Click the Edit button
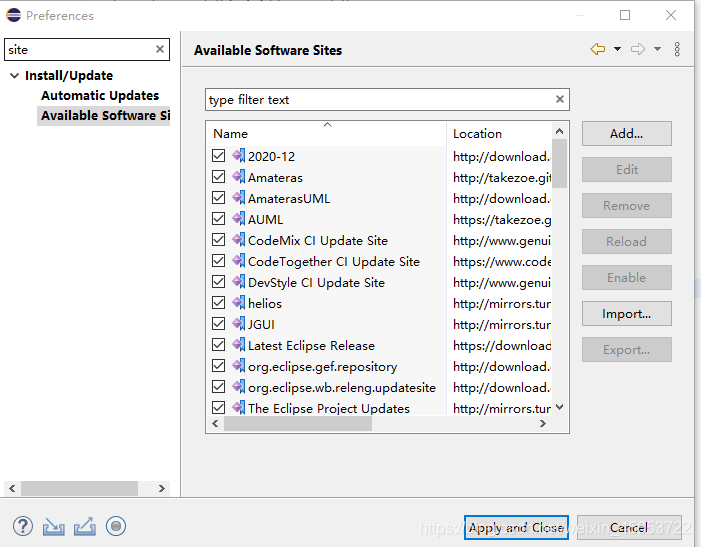Viewport: 701px width, 547px height. pos(626,170)
